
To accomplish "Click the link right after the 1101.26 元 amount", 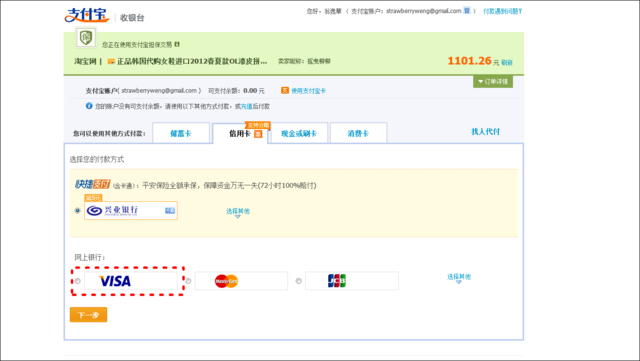I will click(x=507, y=62).
